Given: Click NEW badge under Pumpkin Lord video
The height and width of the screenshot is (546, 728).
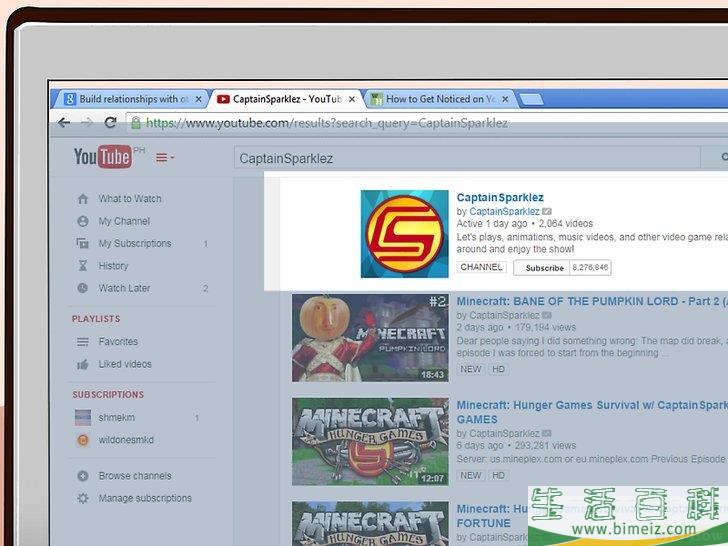Looking at the screenshot, I should 471,369.
